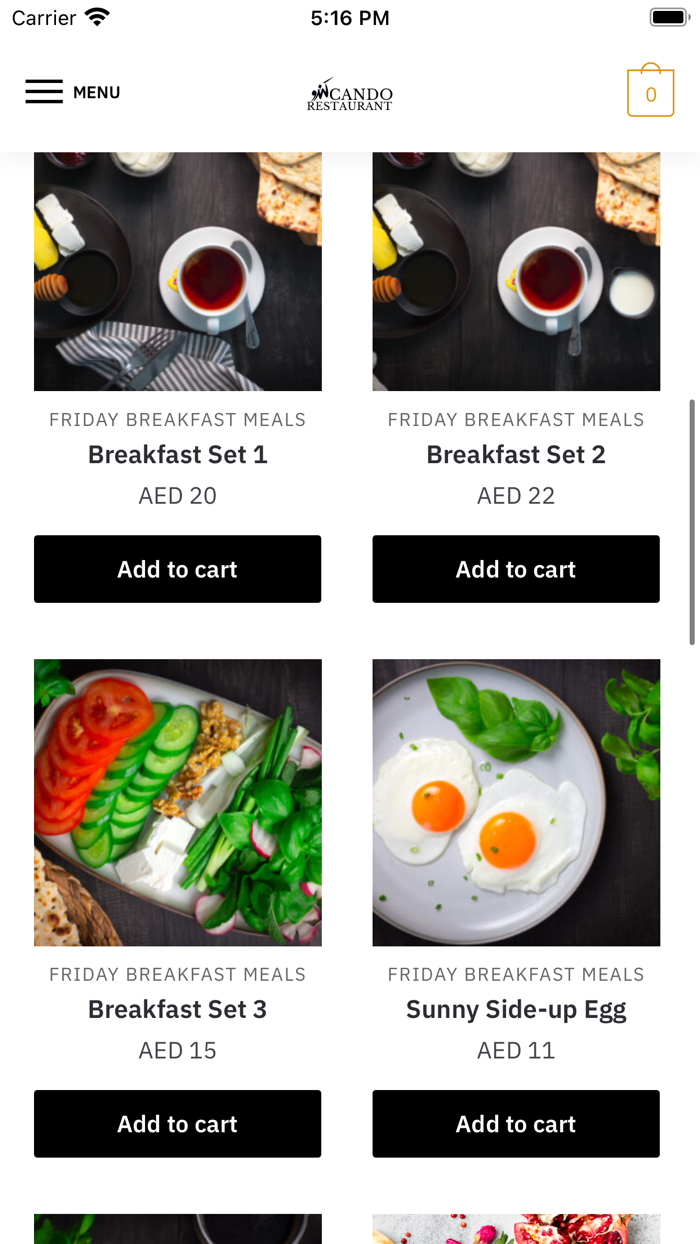Open Breakfast Set 1 product image
This screenshot has width=700, height=1244.
tap(177, 270)
